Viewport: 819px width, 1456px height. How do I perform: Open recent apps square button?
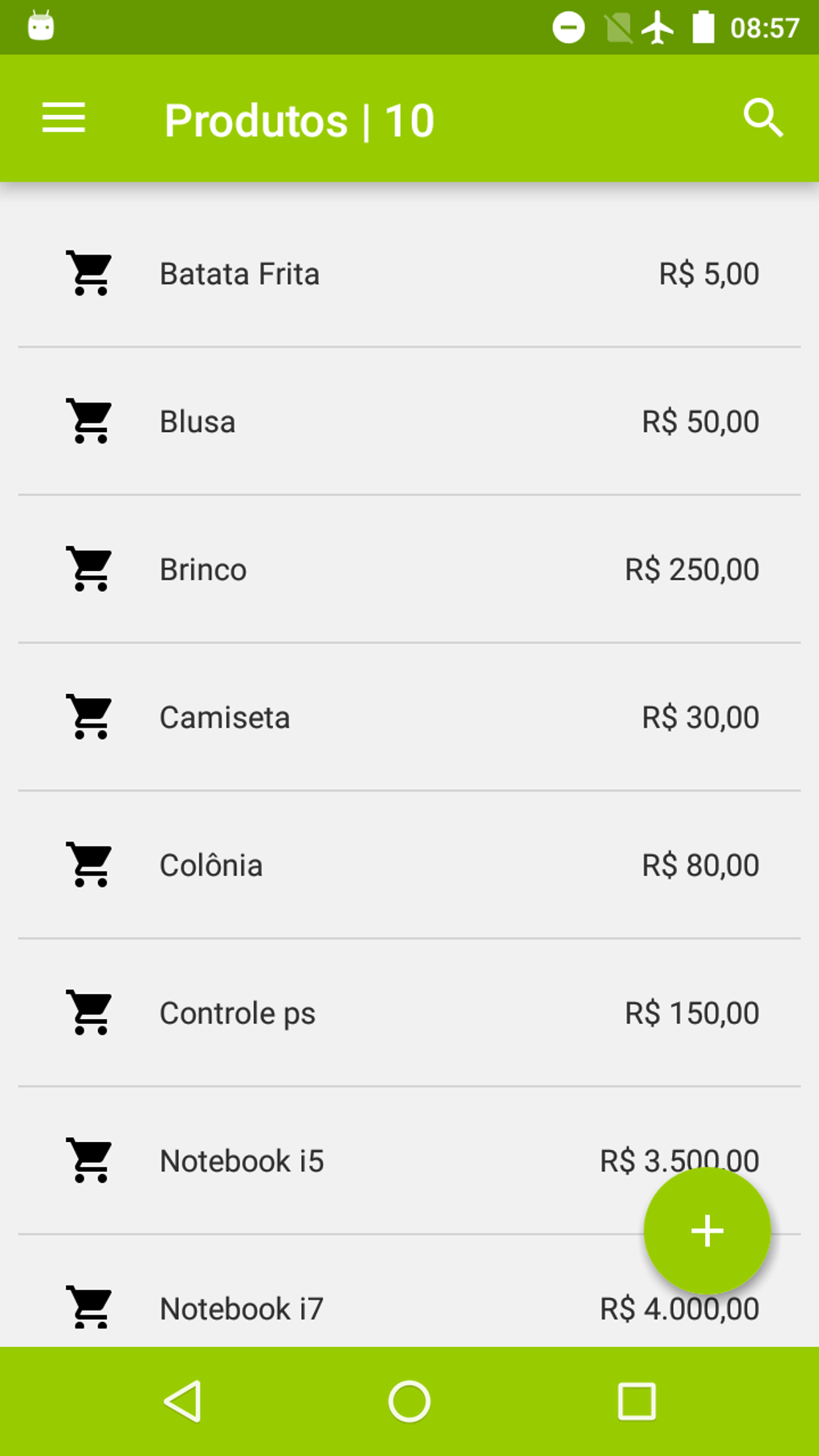click(x=636, y=1401)
